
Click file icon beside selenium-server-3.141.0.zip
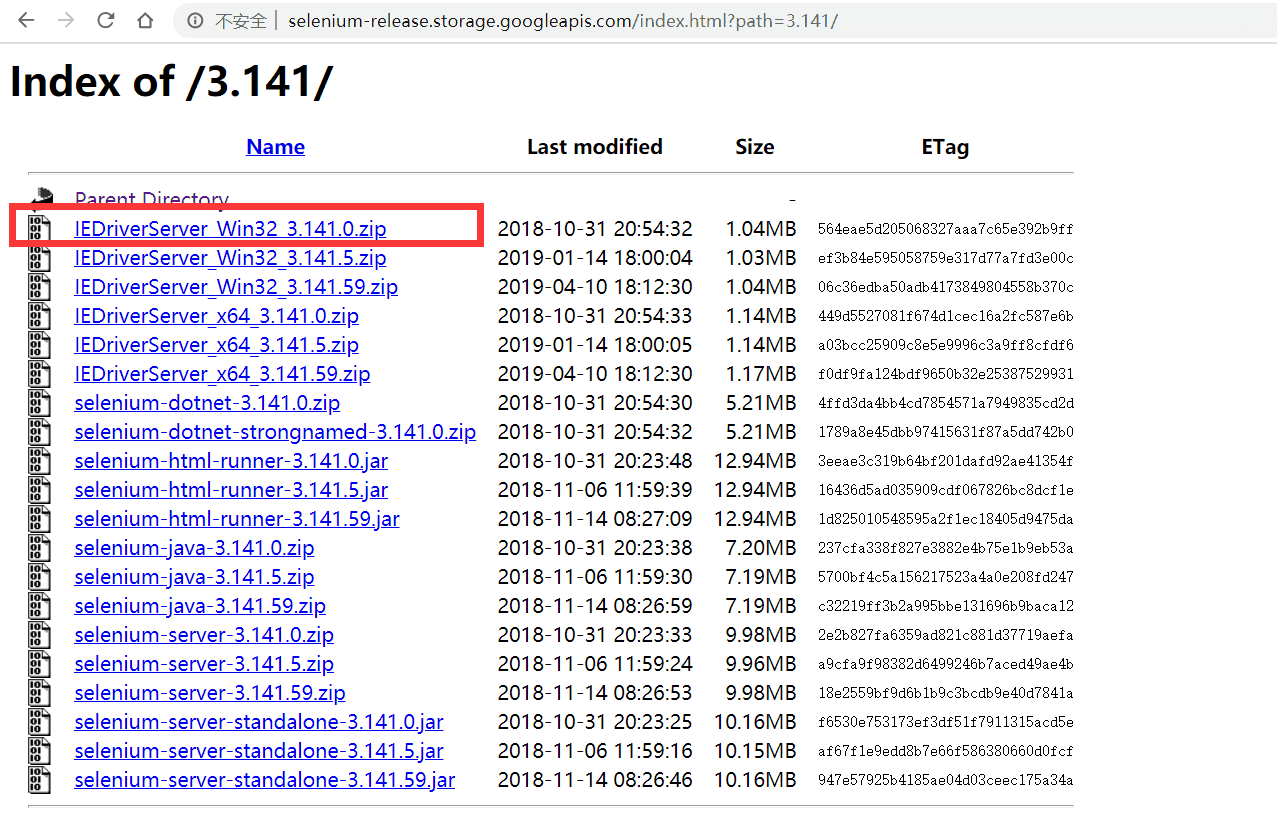pyautogui.click(x=39, y=635)
